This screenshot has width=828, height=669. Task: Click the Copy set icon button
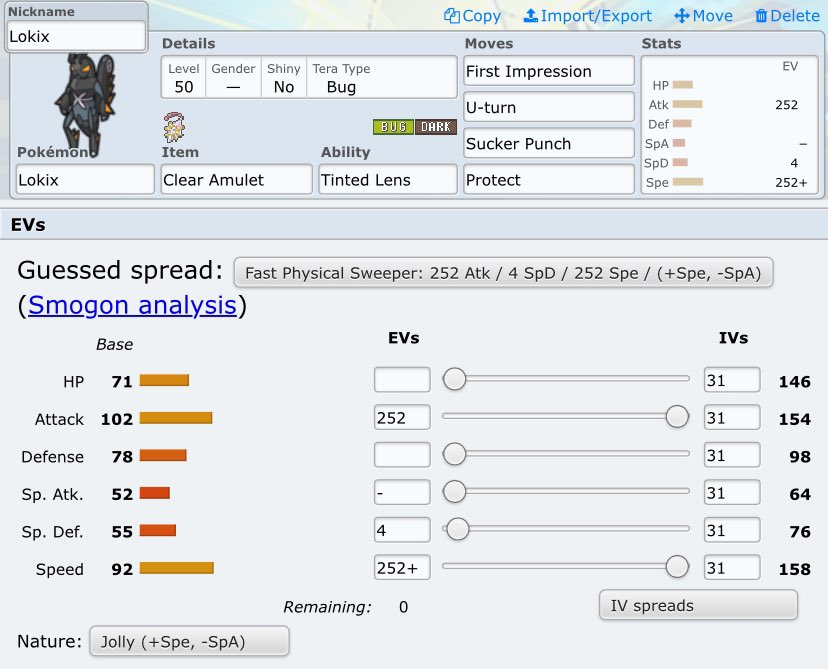[x=472, y=16]
